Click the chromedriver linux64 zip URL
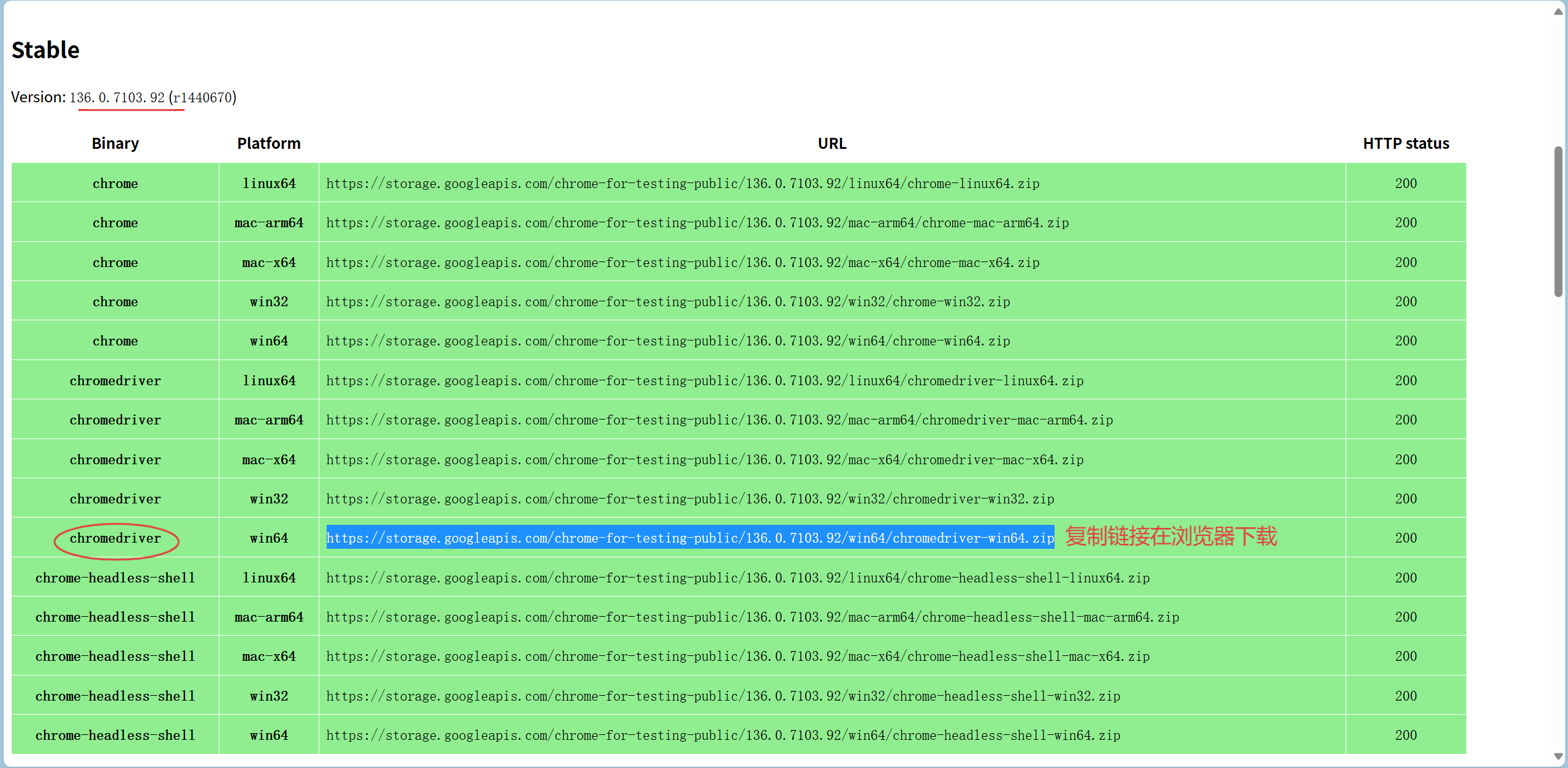1568x768 pixels. click(704, 380)
